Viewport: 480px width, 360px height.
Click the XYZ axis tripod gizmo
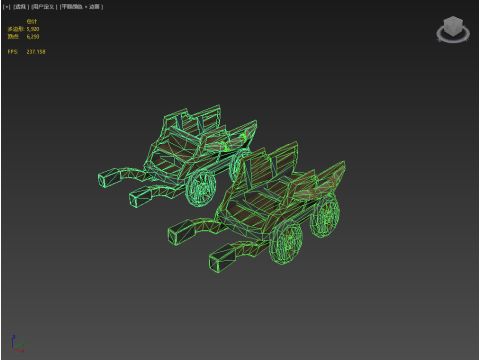tap(17, 344)
